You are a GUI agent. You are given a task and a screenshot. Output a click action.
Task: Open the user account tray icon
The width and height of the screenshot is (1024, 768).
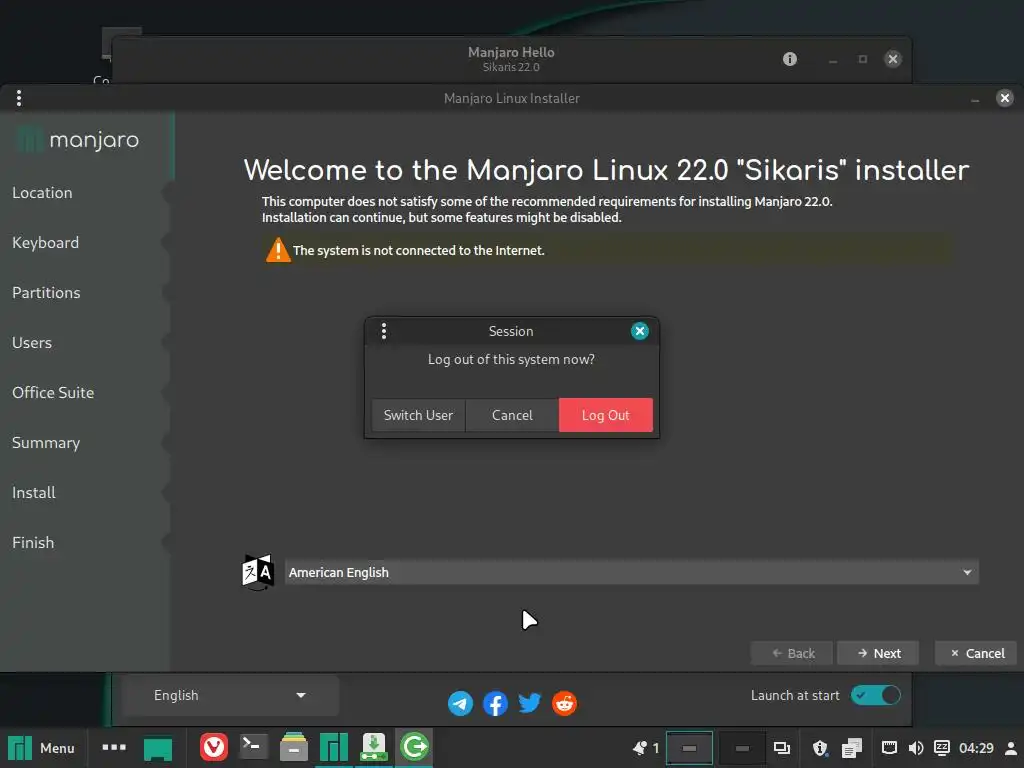pos(1010,748)
